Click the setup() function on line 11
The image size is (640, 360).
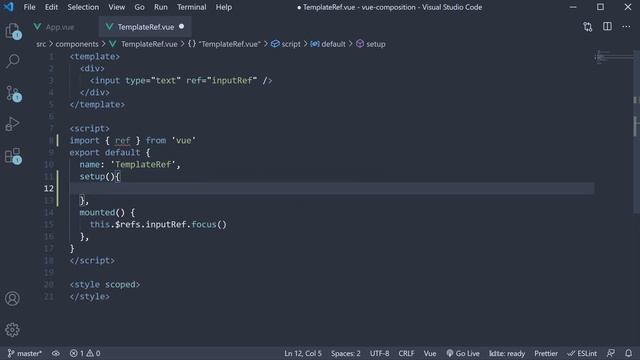(97, 177)
